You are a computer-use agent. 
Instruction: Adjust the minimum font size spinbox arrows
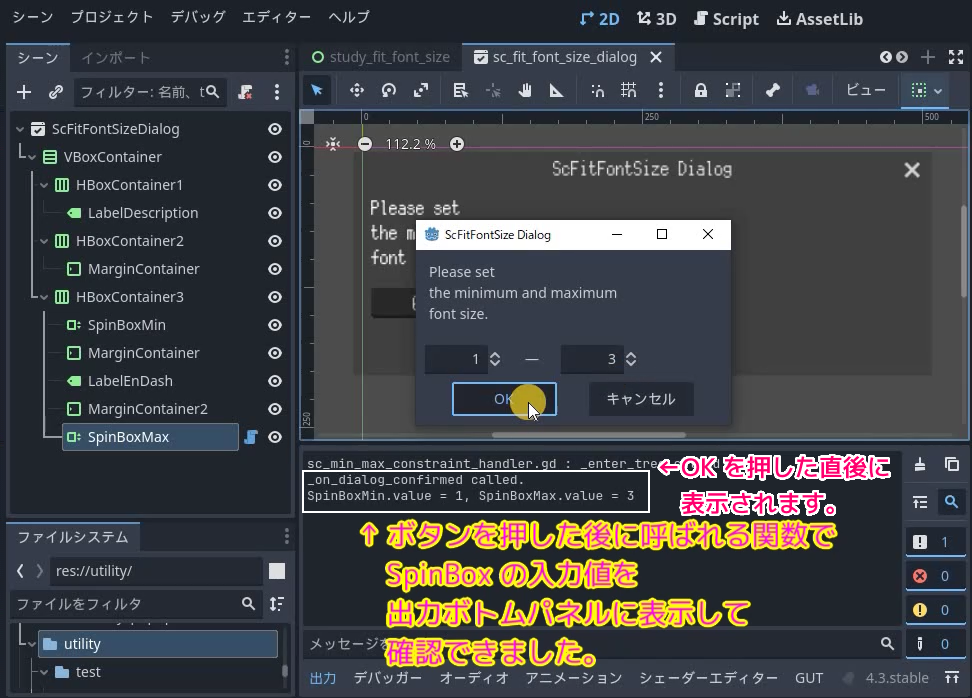pyautogui.click(x=495, y=359)
